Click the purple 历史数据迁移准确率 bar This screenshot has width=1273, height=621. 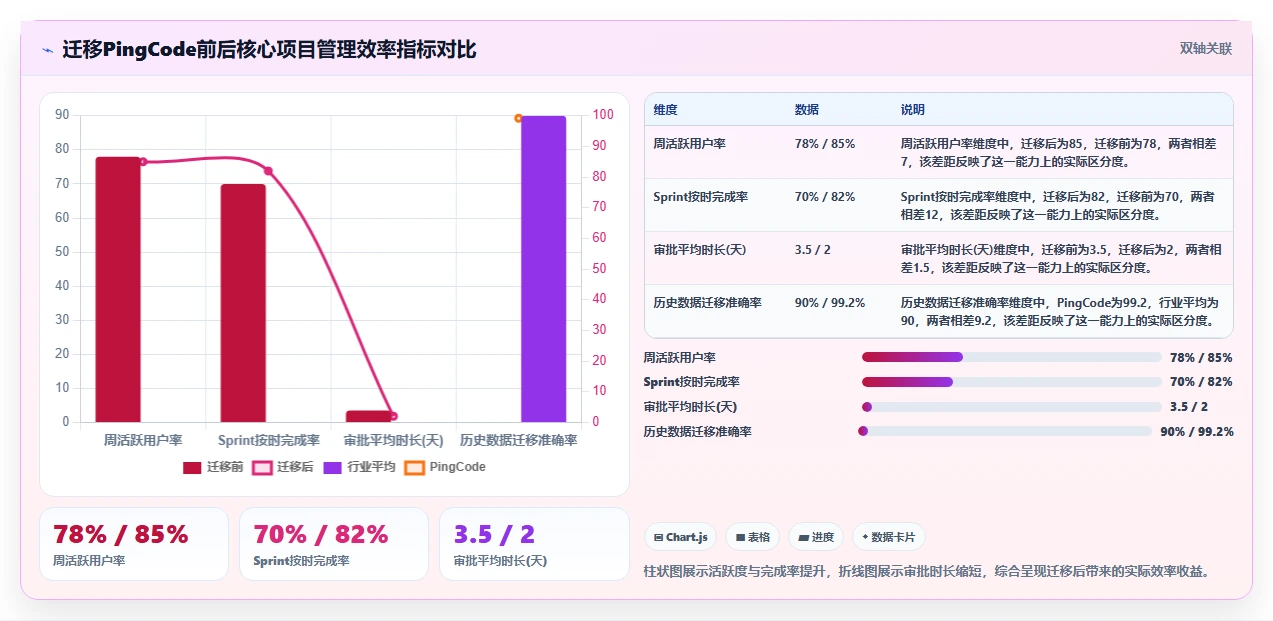[x=543, y=269]
